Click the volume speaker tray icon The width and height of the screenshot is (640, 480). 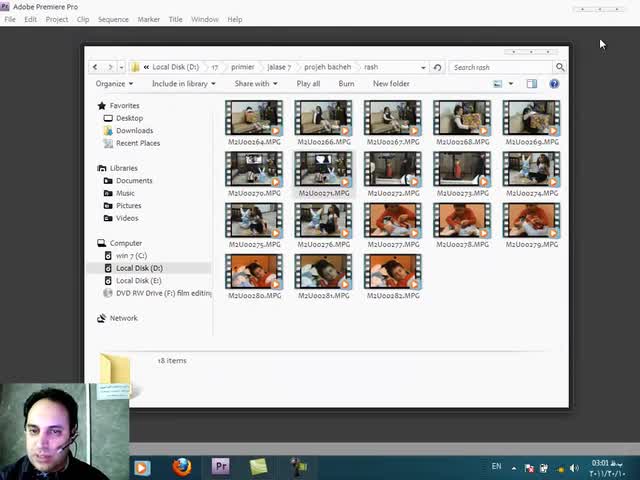574,468
